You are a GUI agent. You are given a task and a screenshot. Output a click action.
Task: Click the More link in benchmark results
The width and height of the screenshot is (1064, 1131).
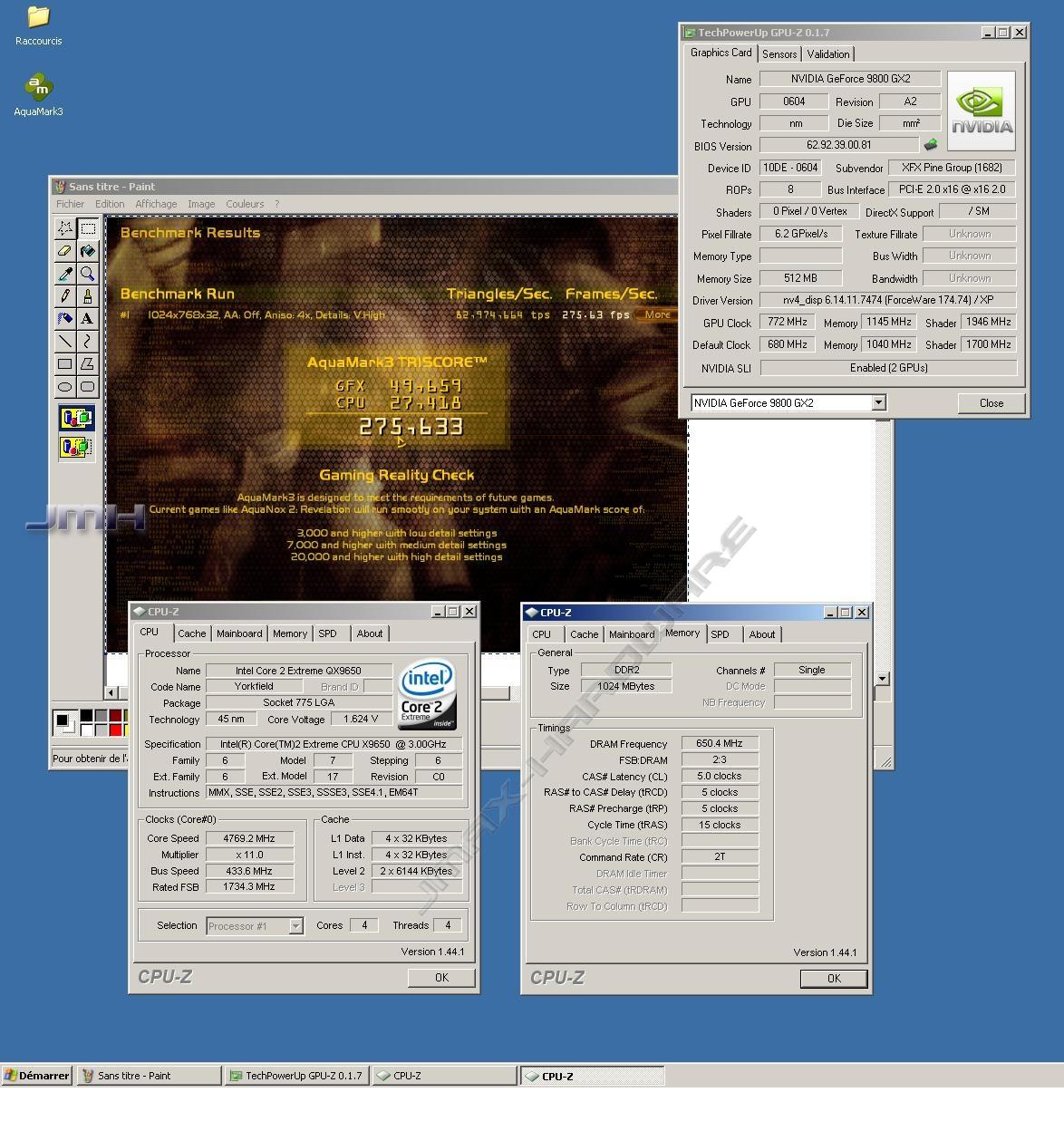click(x=657, y=315)
